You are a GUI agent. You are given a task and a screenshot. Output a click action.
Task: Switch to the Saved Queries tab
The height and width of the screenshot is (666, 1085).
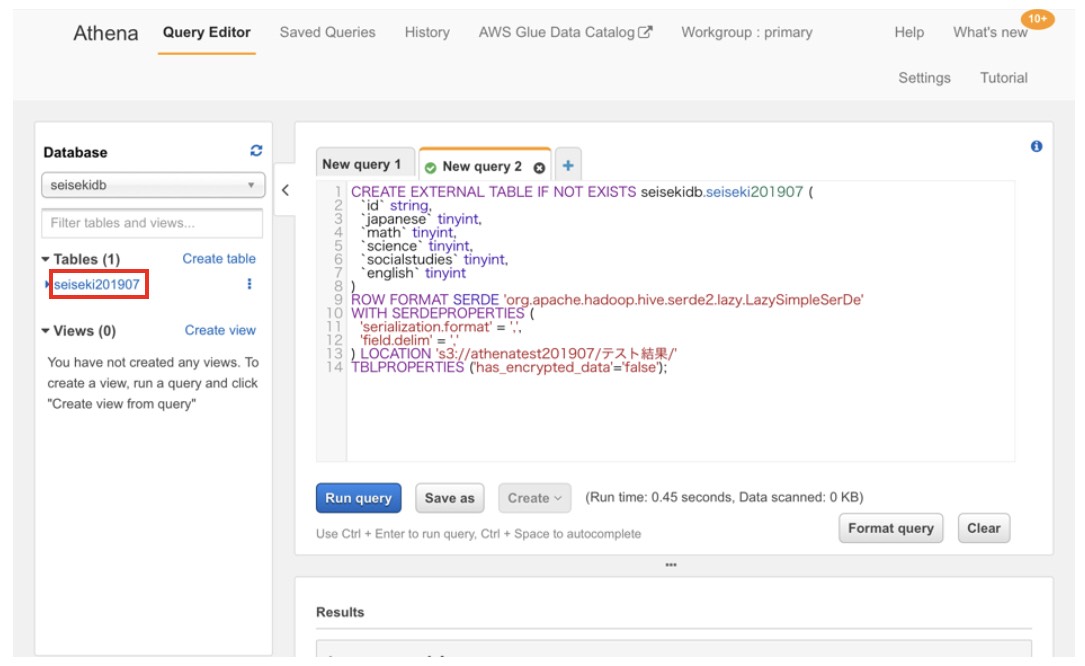coord(327,32)
